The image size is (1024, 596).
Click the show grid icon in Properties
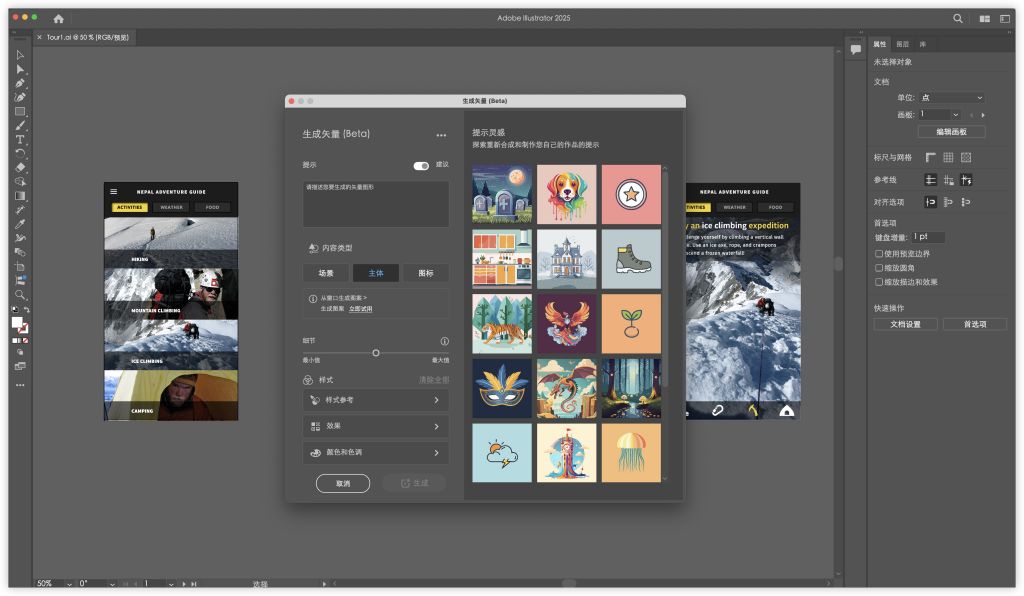948,158
